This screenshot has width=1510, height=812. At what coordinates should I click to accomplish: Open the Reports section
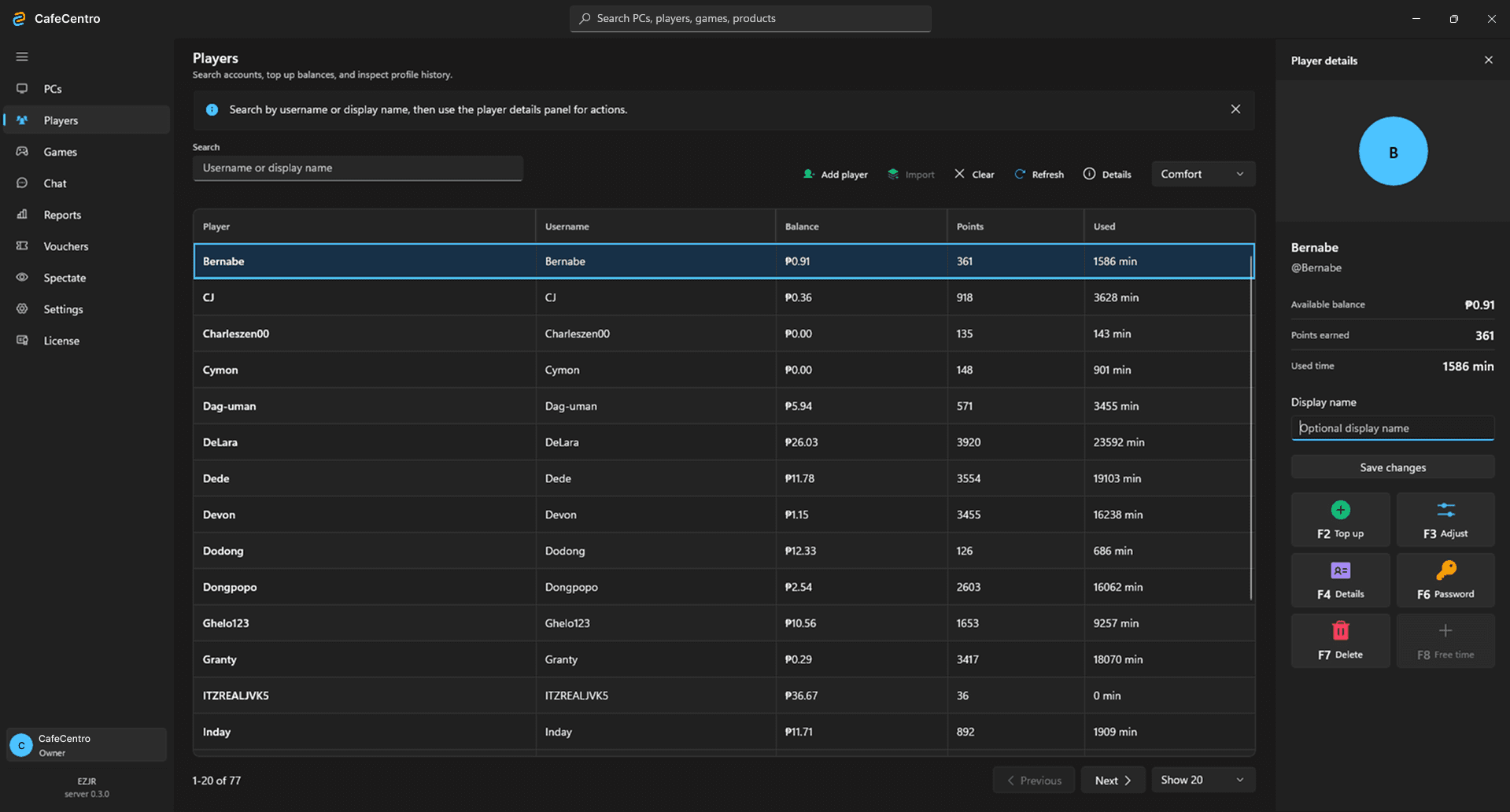pyautogui.click(x=87, y=215)
